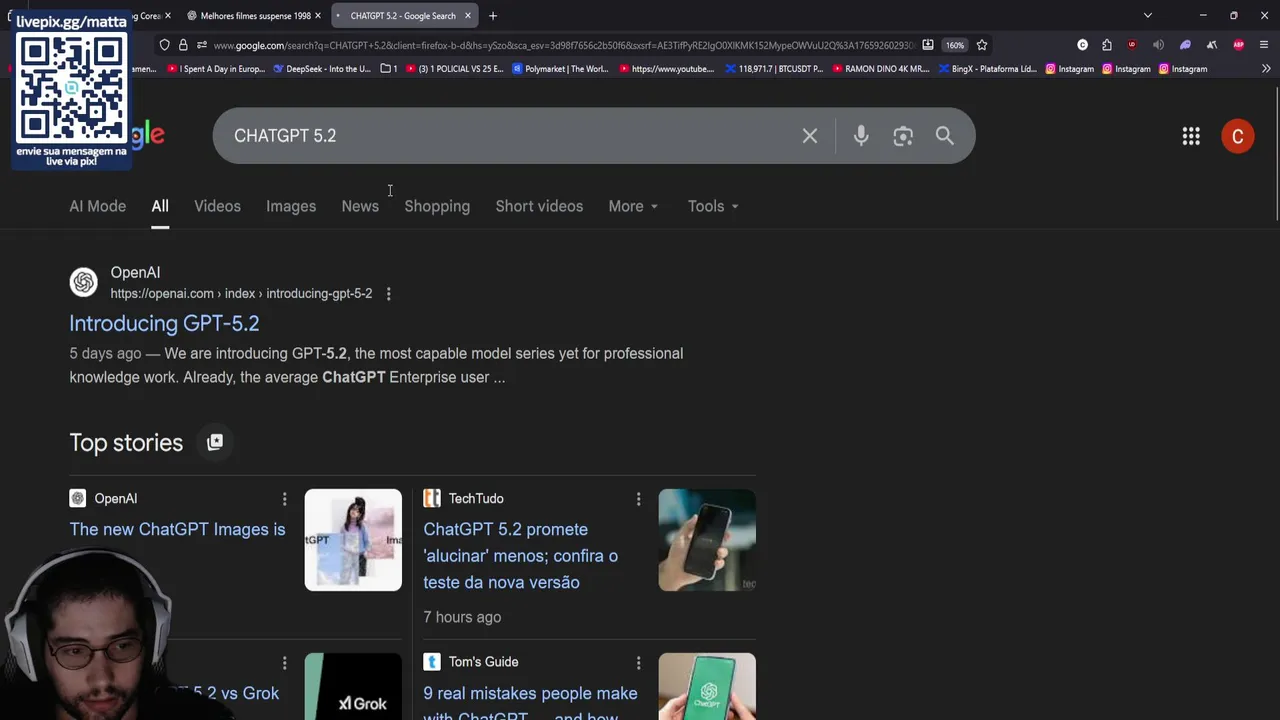The width and height of the screenshot is (1280, 720).
Task: Click the icon next to Top stories
Action: [x=215, y=442]
